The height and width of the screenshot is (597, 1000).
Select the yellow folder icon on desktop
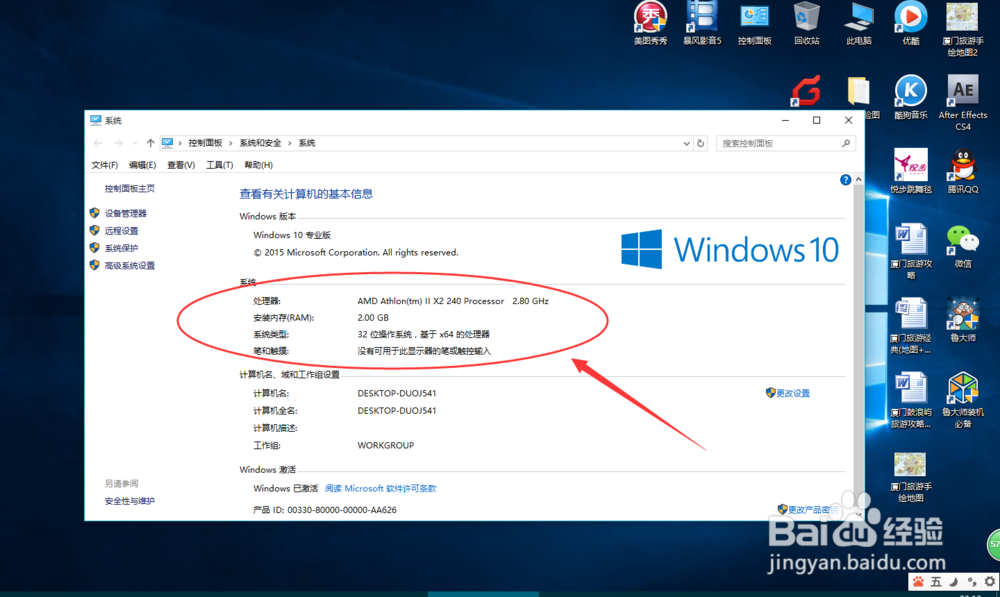tap(858, 91)
